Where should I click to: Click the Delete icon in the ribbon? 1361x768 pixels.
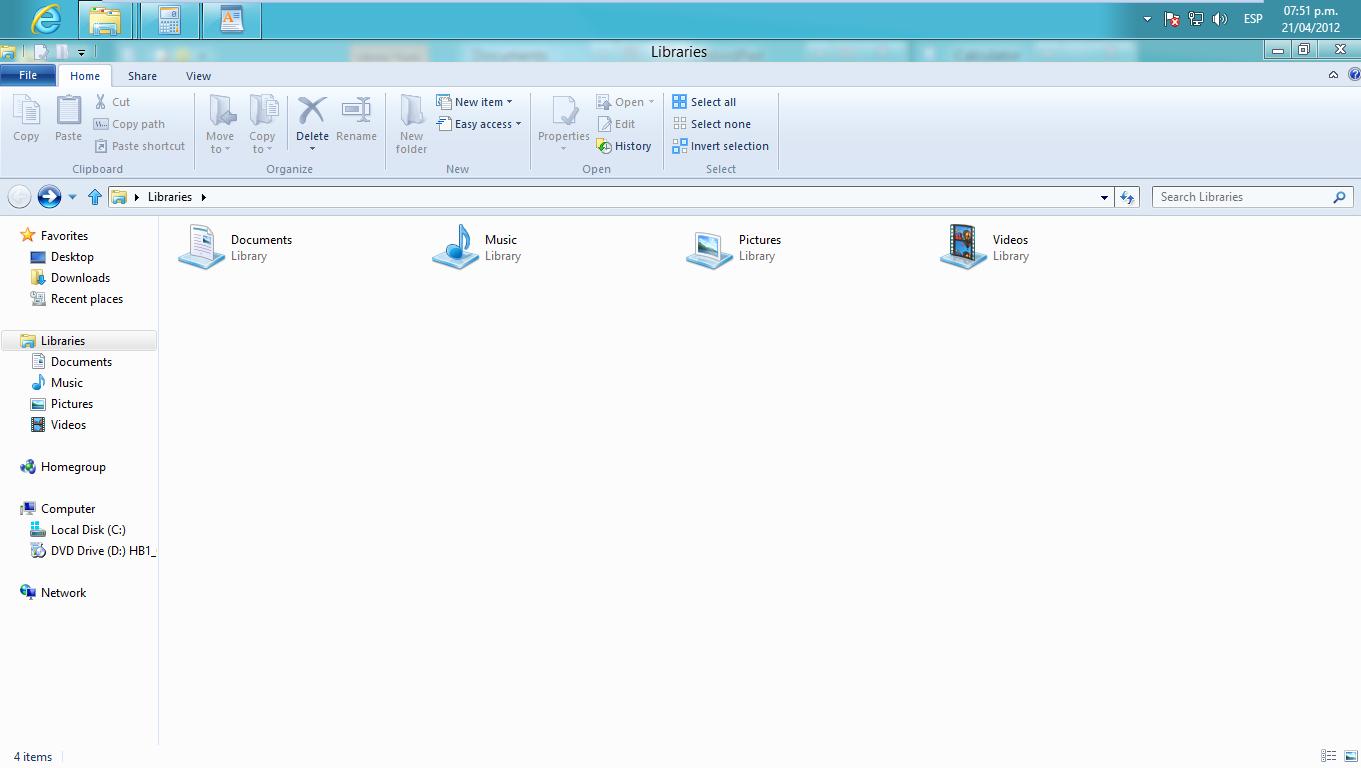pyautogui.click(x=312, y=111)
